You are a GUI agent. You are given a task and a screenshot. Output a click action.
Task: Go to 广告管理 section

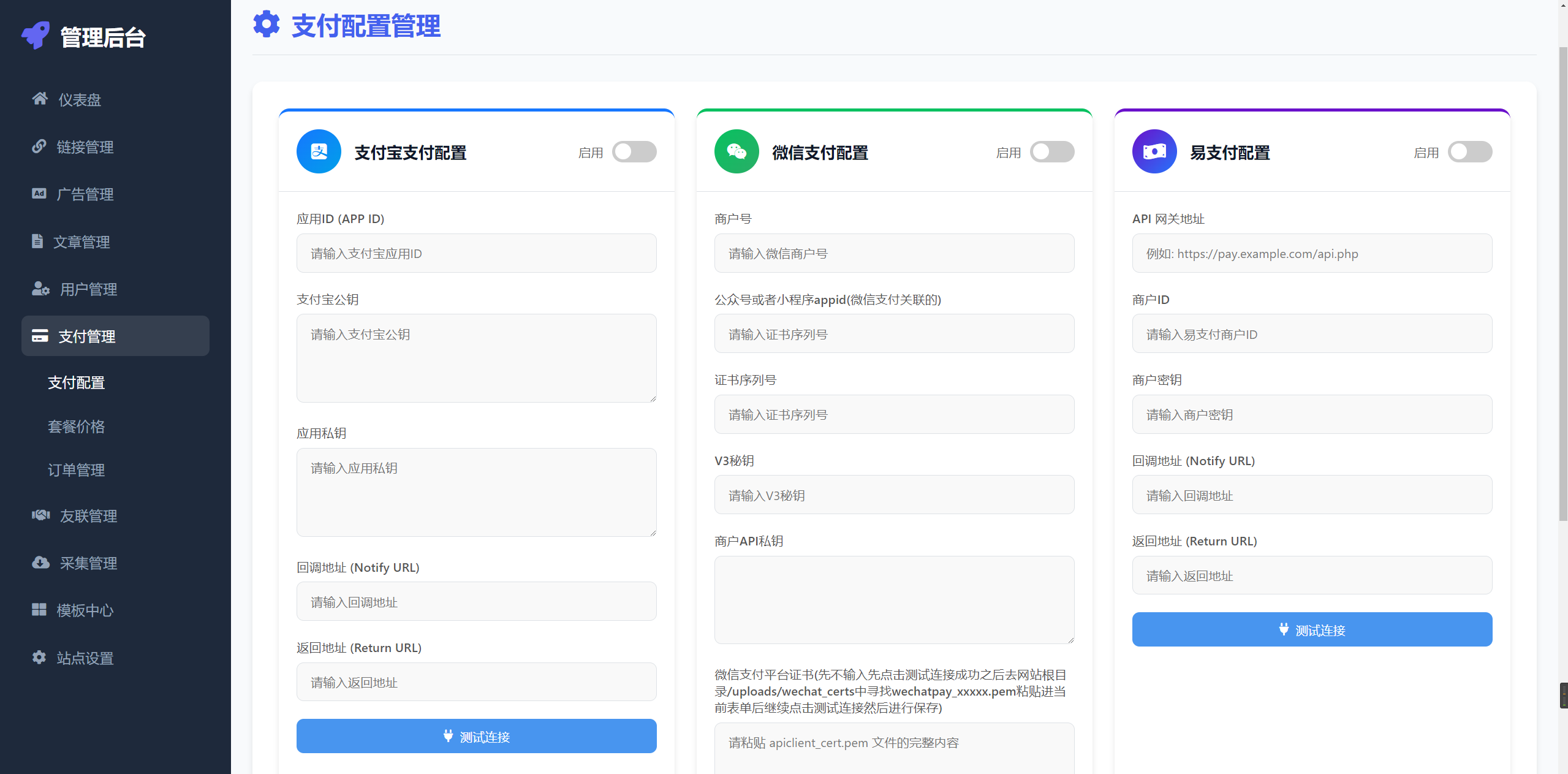(x=115, y=194)
